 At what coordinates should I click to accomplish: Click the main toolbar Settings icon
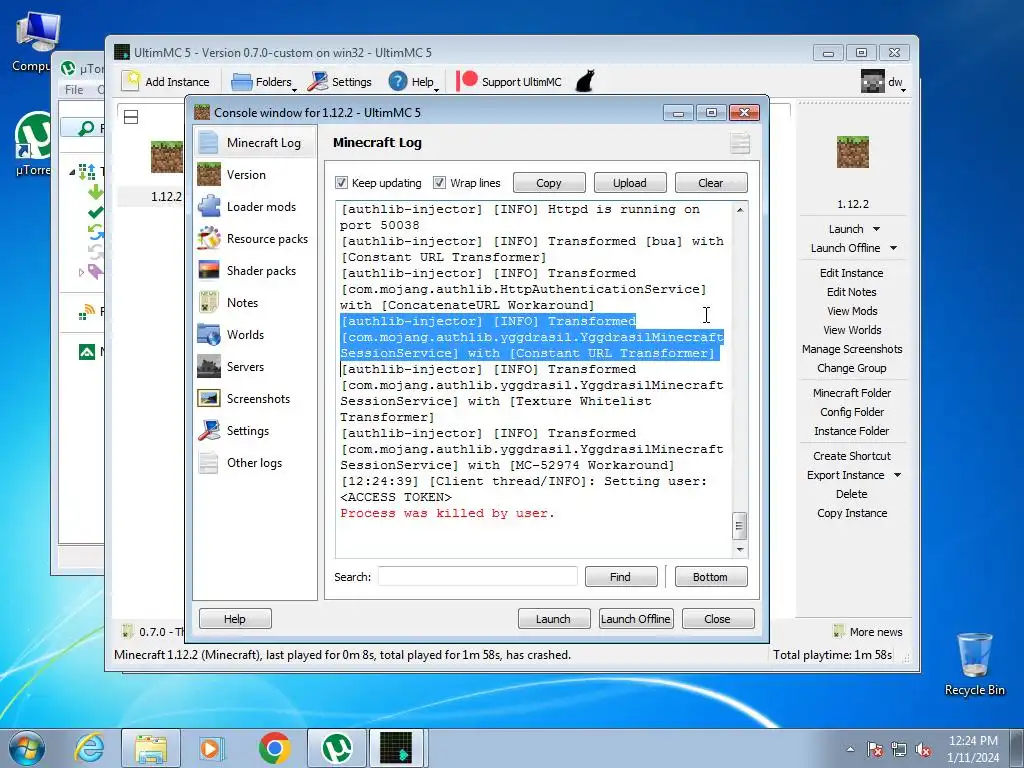(x=317, y=82)
